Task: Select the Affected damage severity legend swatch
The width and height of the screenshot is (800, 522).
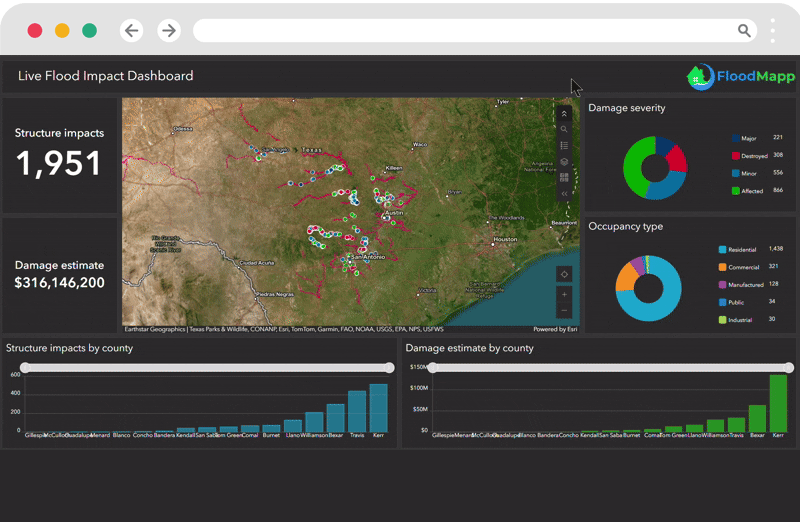Action: point(736,191)
